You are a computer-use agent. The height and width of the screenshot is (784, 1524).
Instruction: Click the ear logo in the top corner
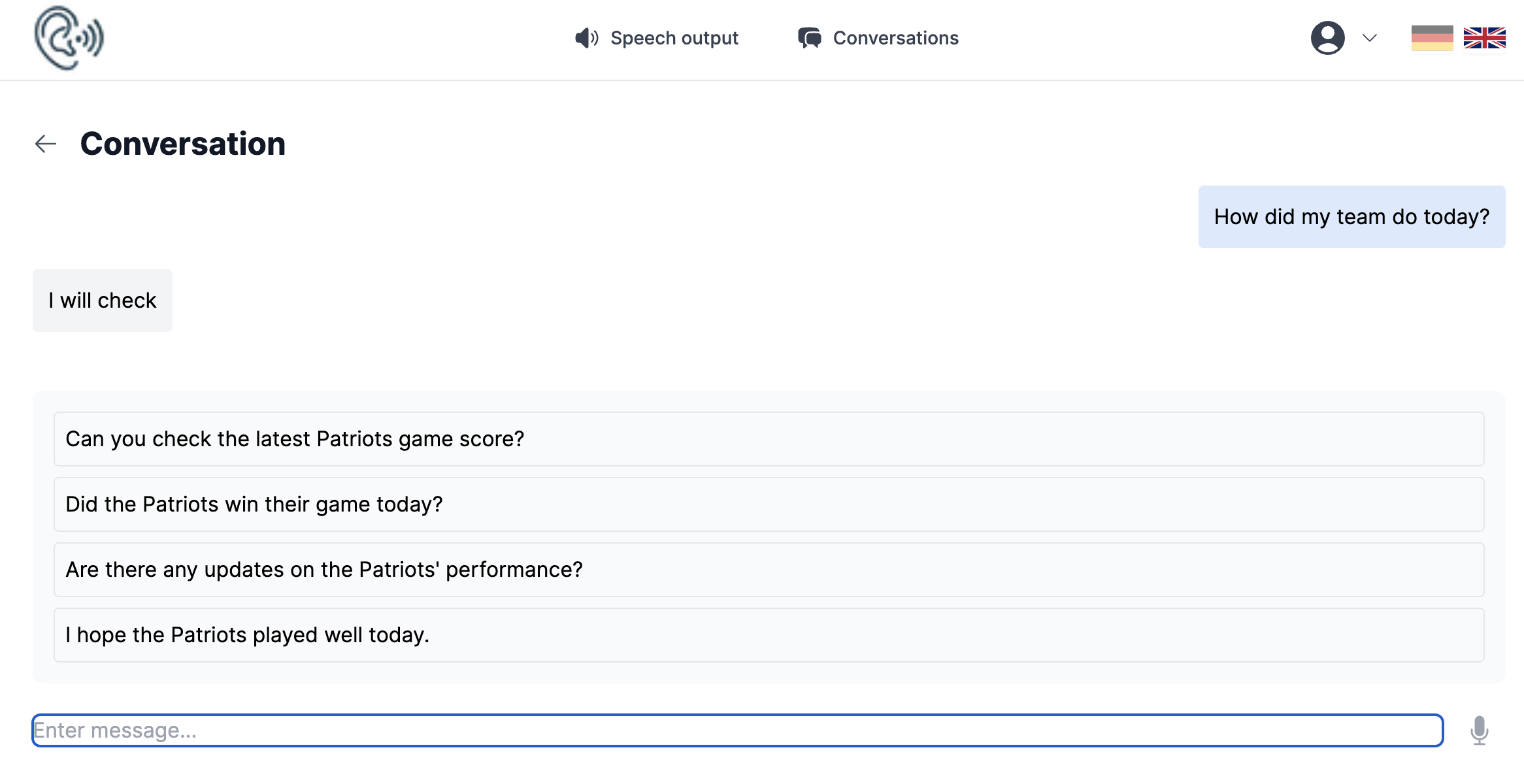(x=70, y=38)
